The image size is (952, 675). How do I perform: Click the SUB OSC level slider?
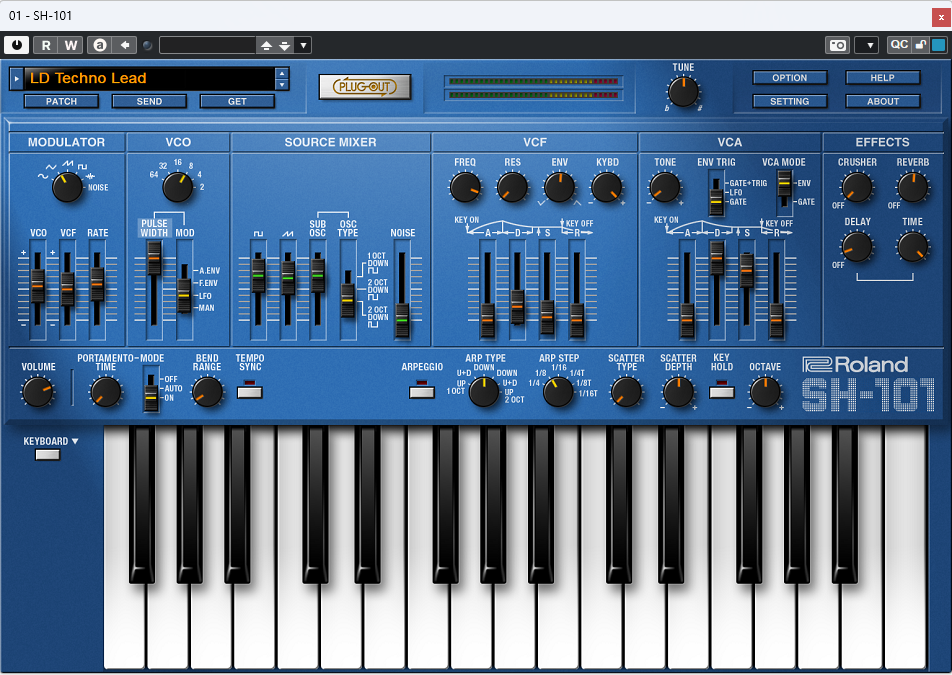318,290
